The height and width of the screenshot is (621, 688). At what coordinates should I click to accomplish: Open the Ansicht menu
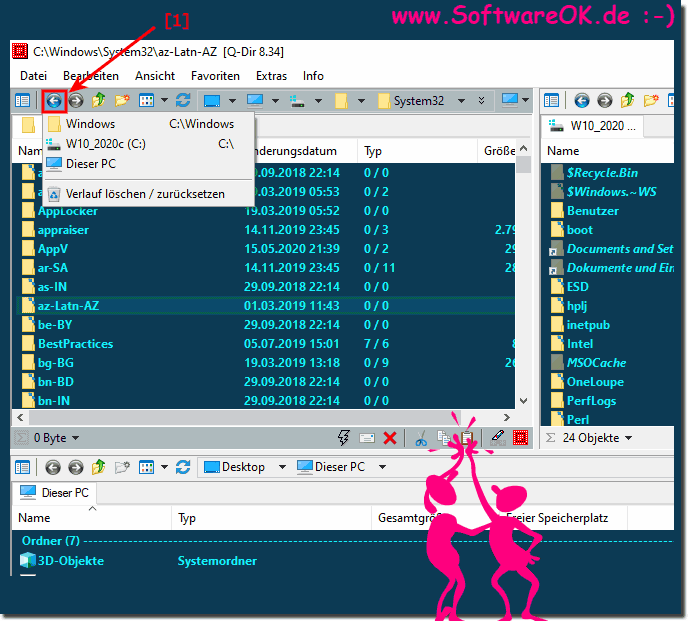155,76
